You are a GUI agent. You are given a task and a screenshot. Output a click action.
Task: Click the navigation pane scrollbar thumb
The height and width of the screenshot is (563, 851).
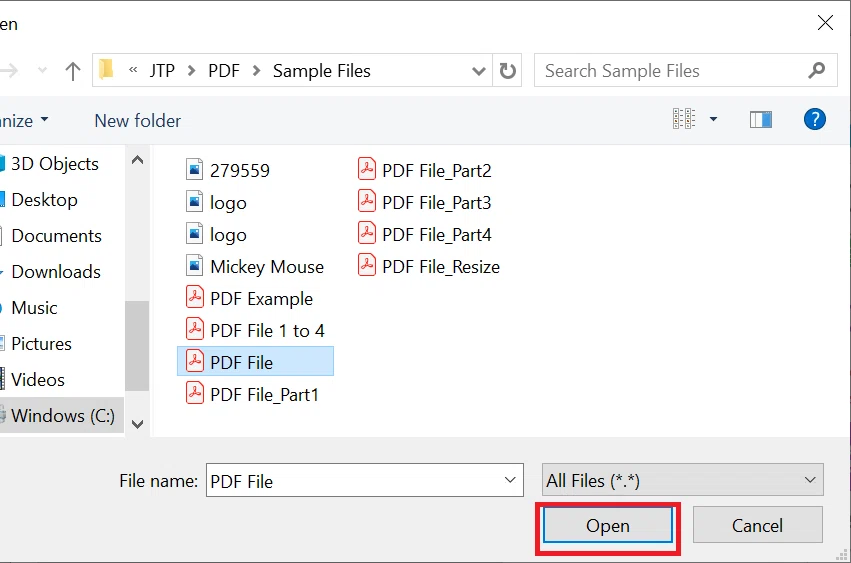(x=137, y=346)
